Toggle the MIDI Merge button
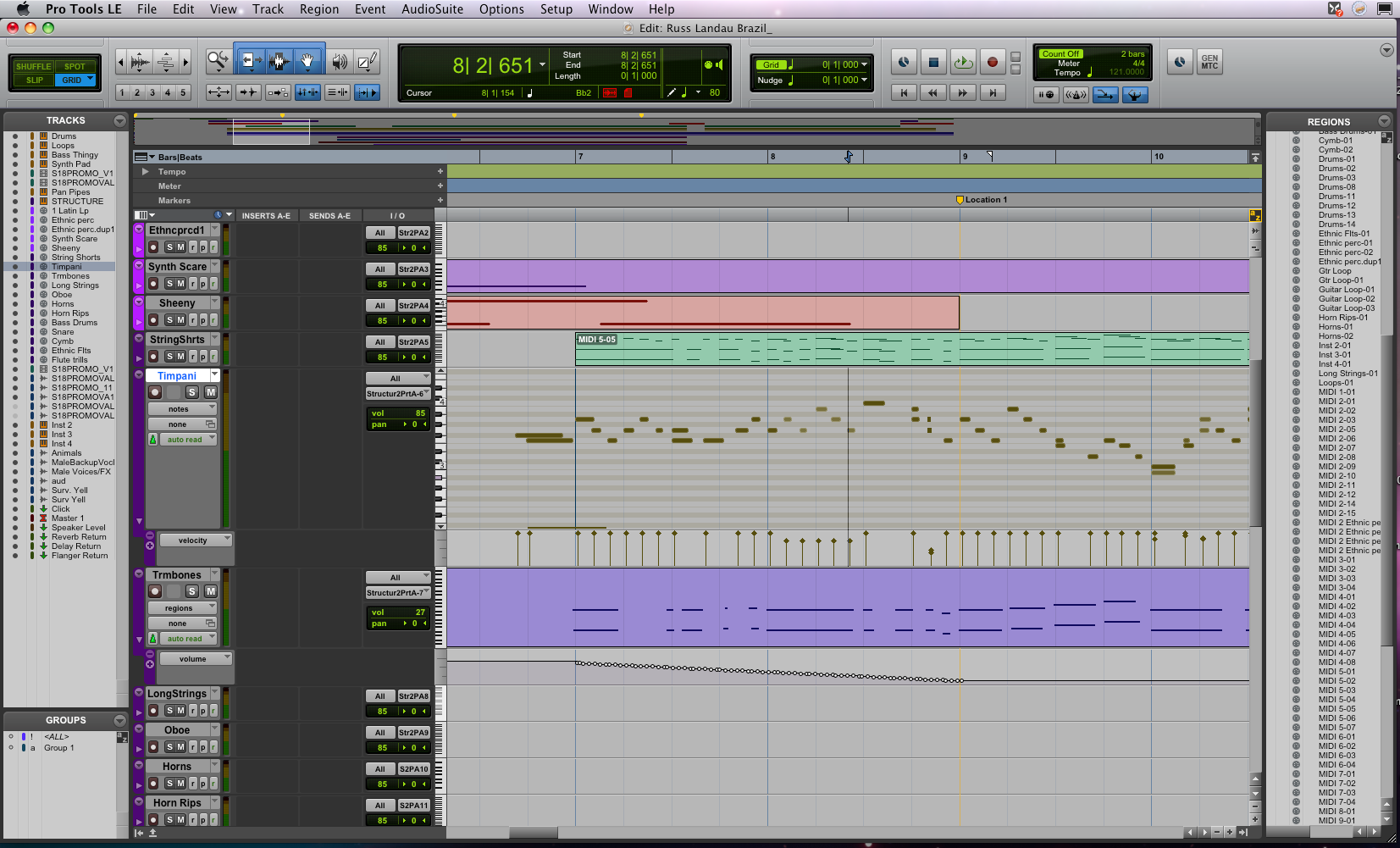The height and width of the screenshot is (848, 1400). pos(1105,94)
